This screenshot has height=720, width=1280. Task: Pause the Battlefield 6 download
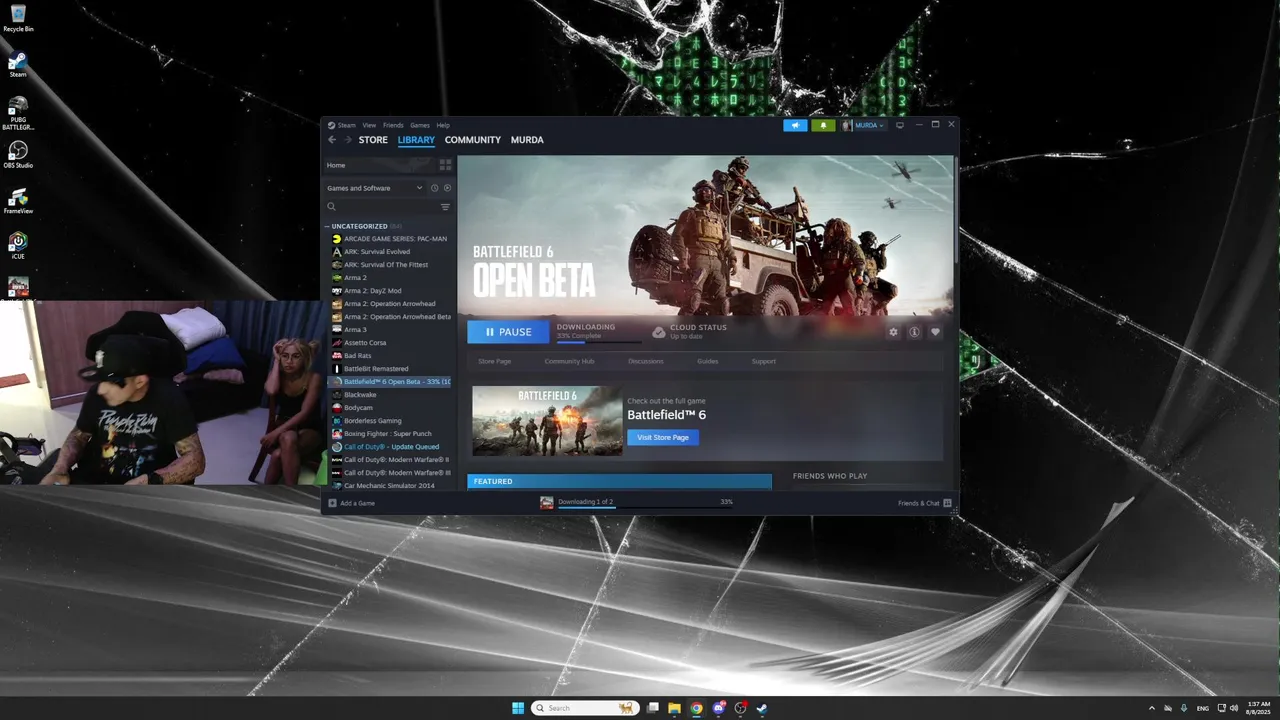tap(508, 332)
